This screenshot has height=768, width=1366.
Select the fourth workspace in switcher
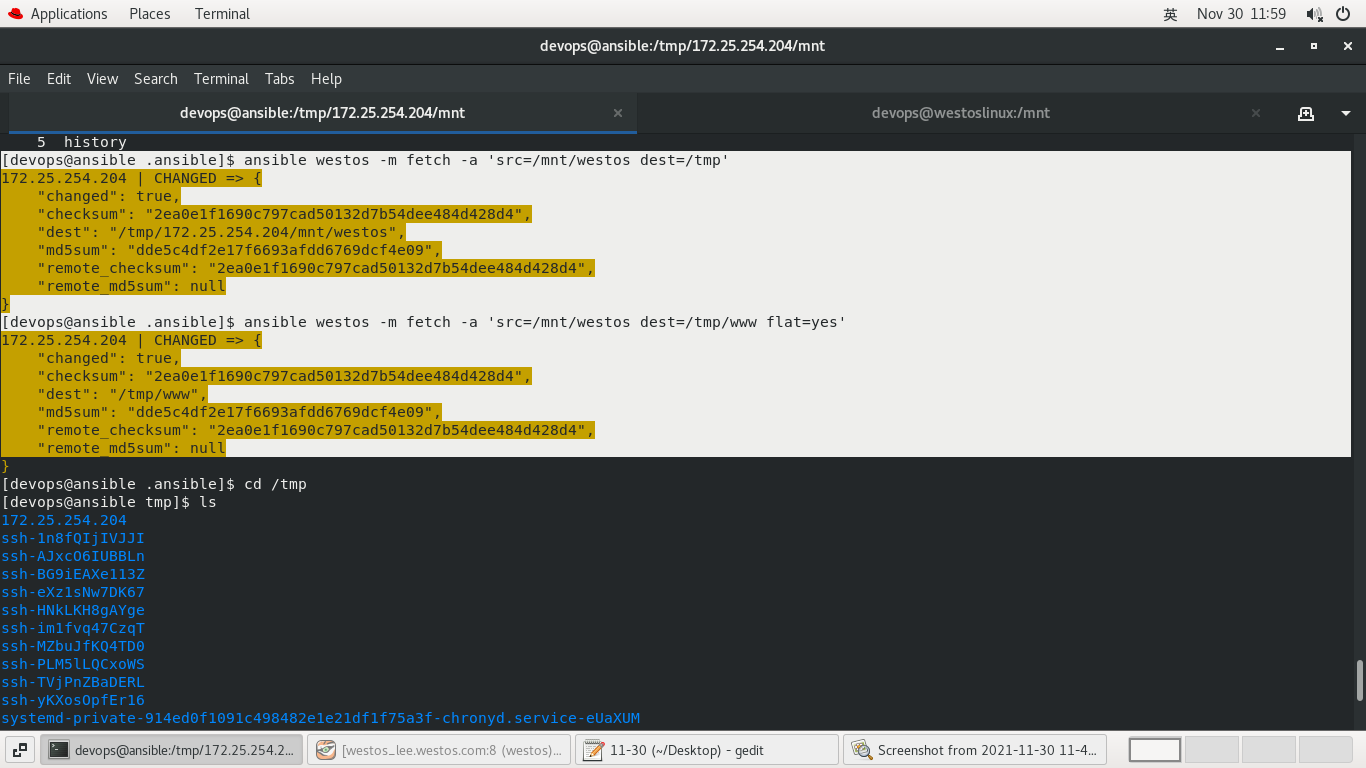click(1326, 749)
